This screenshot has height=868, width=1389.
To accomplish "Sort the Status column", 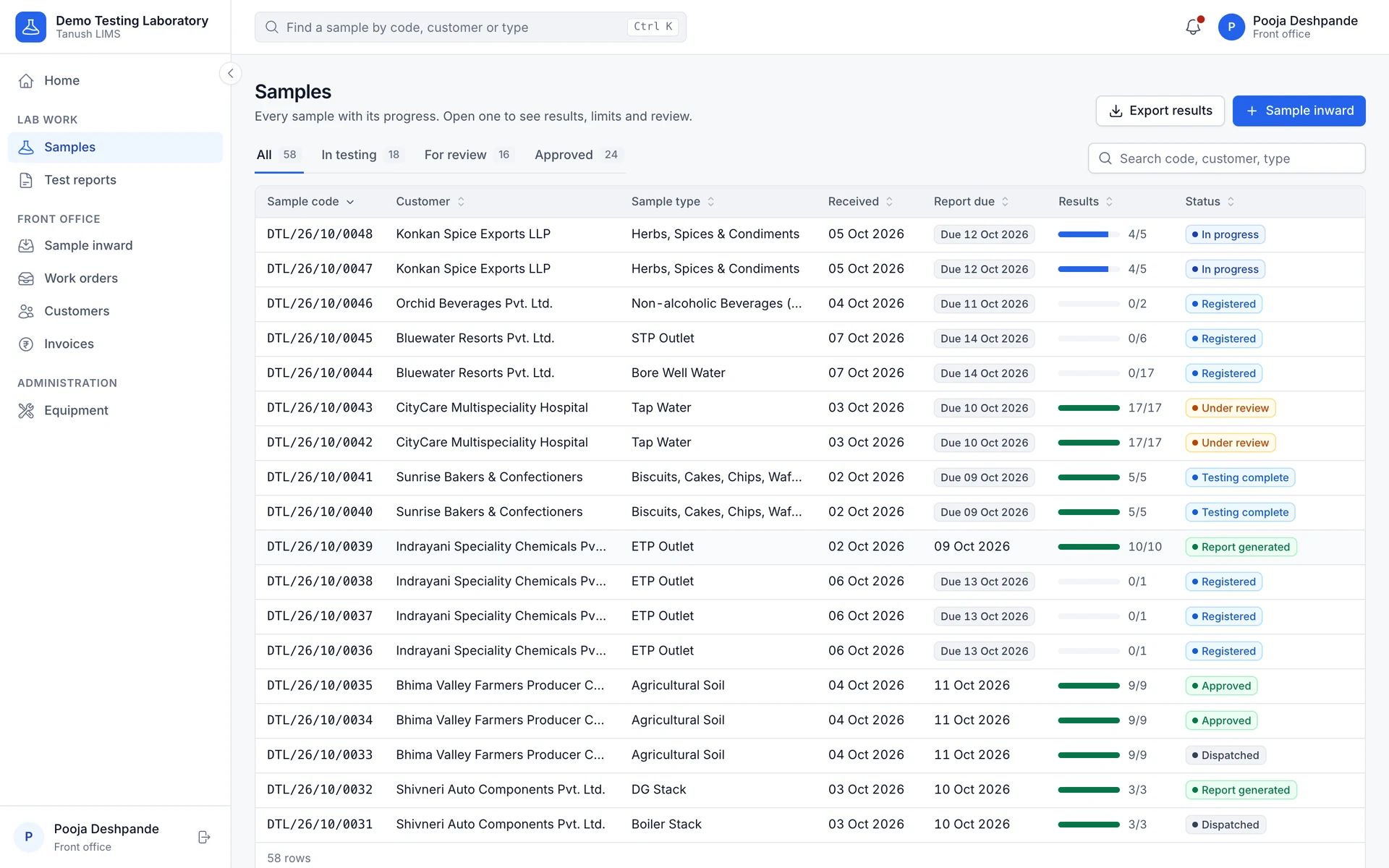I will click(1231, 202).
